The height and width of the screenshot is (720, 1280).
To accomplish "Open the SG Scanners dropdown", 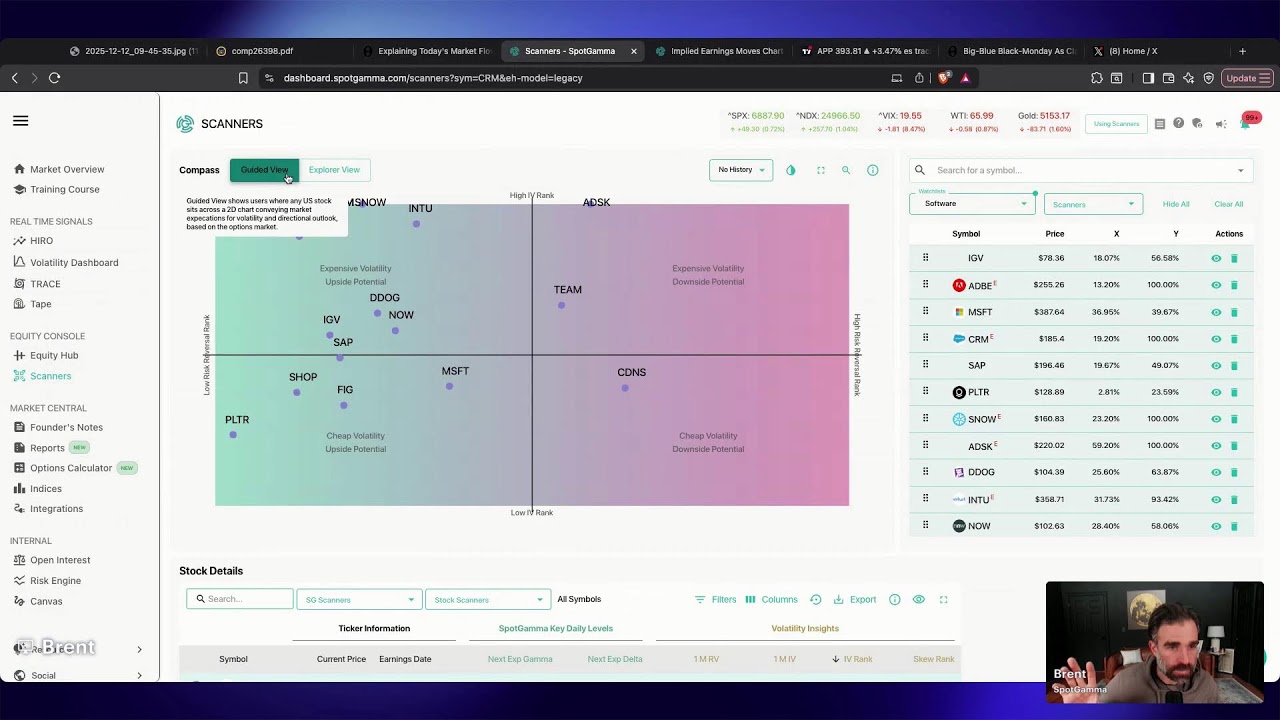I will click(359, 600).
